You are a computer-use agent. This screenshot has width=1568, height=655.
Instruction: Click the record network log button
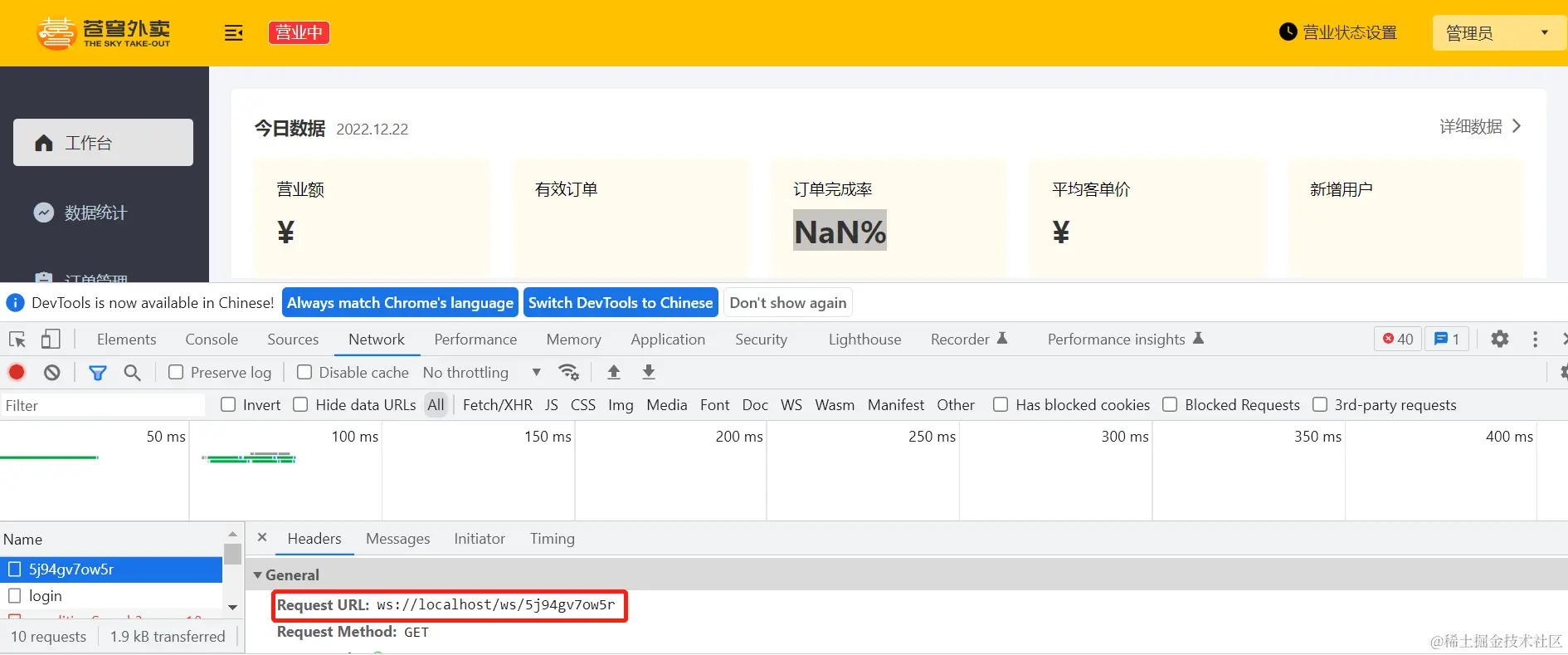coord(17,372)
